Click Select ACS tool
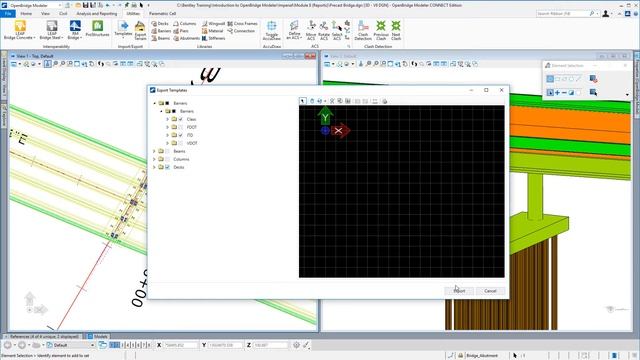 [337, 30]
